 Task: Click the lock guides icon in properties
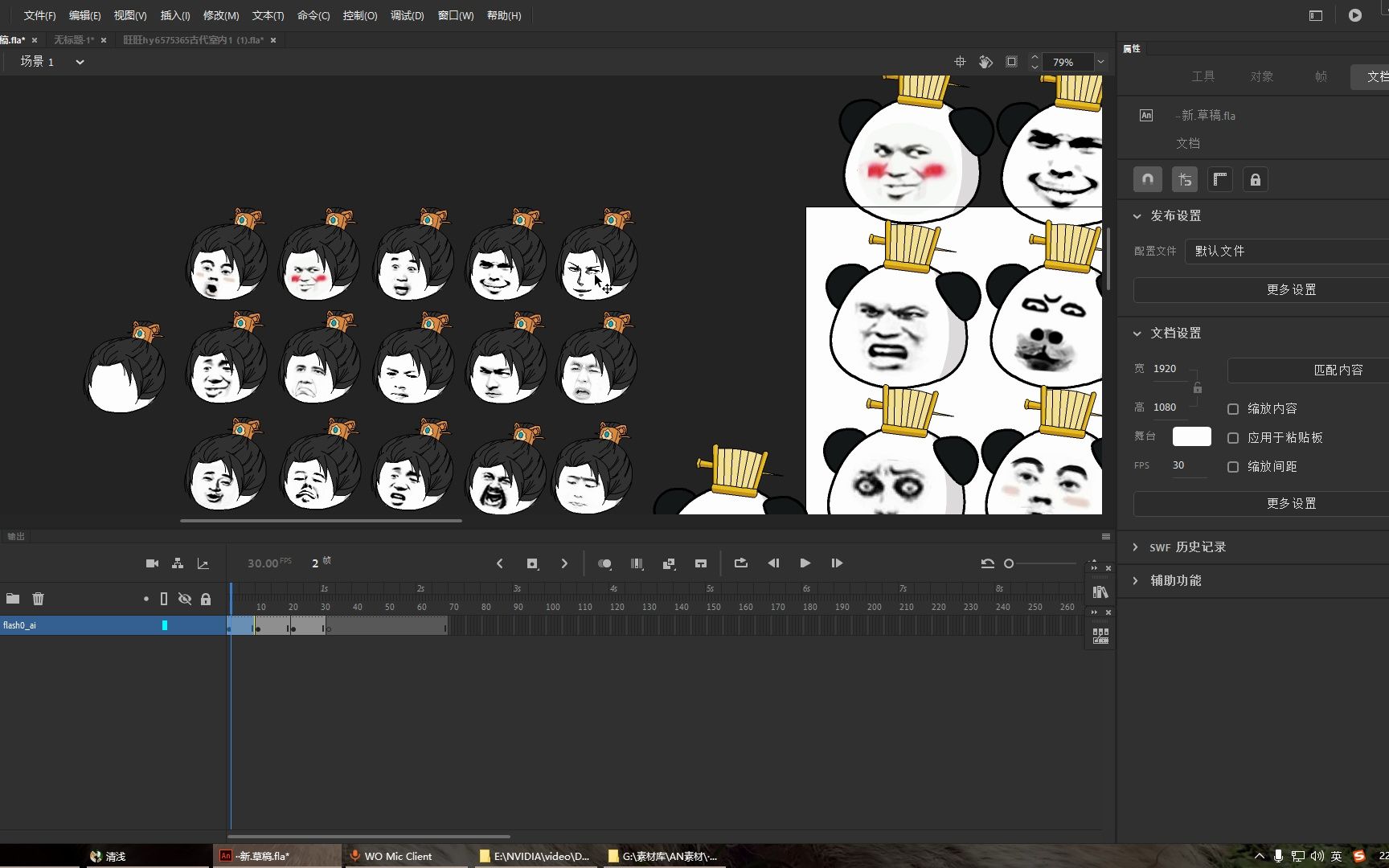[x=1256, y=179]
